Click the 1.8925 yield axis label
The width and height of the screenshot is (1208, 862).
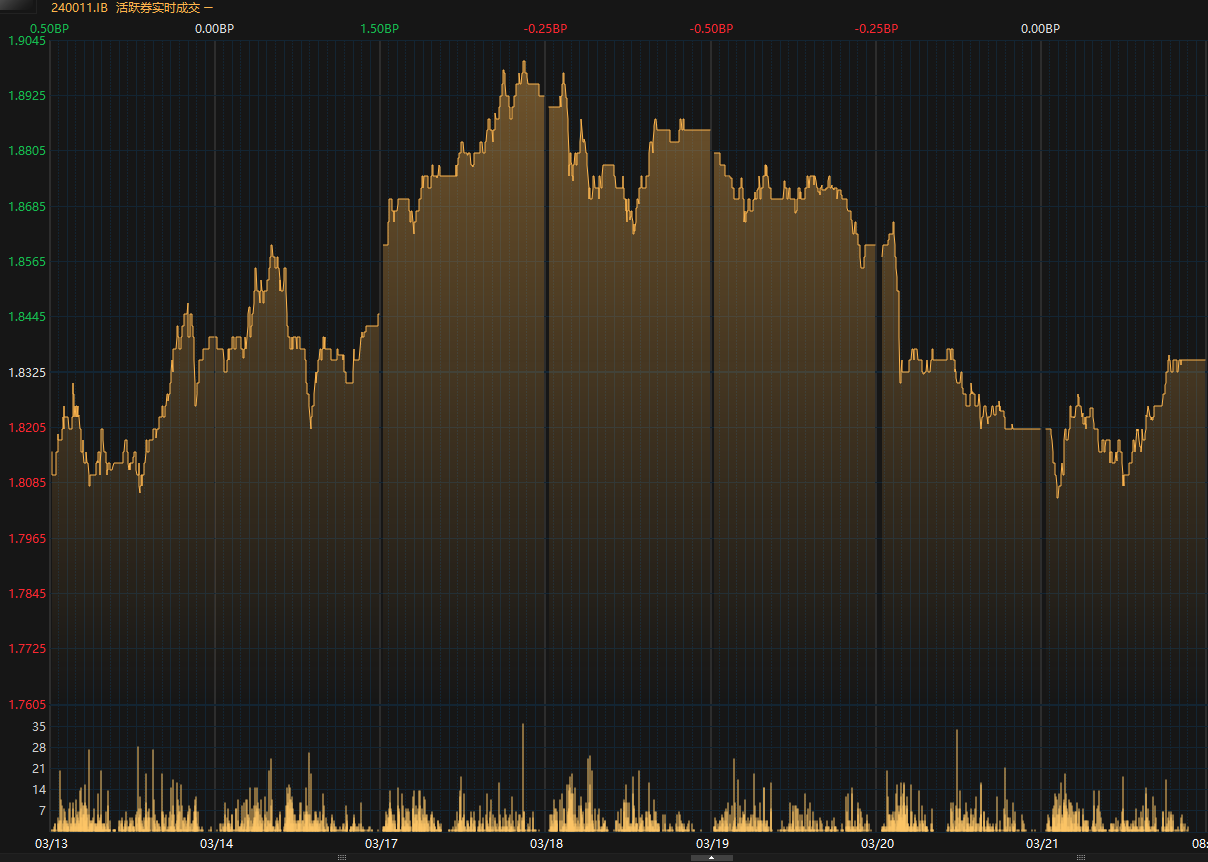coord(27,96)
